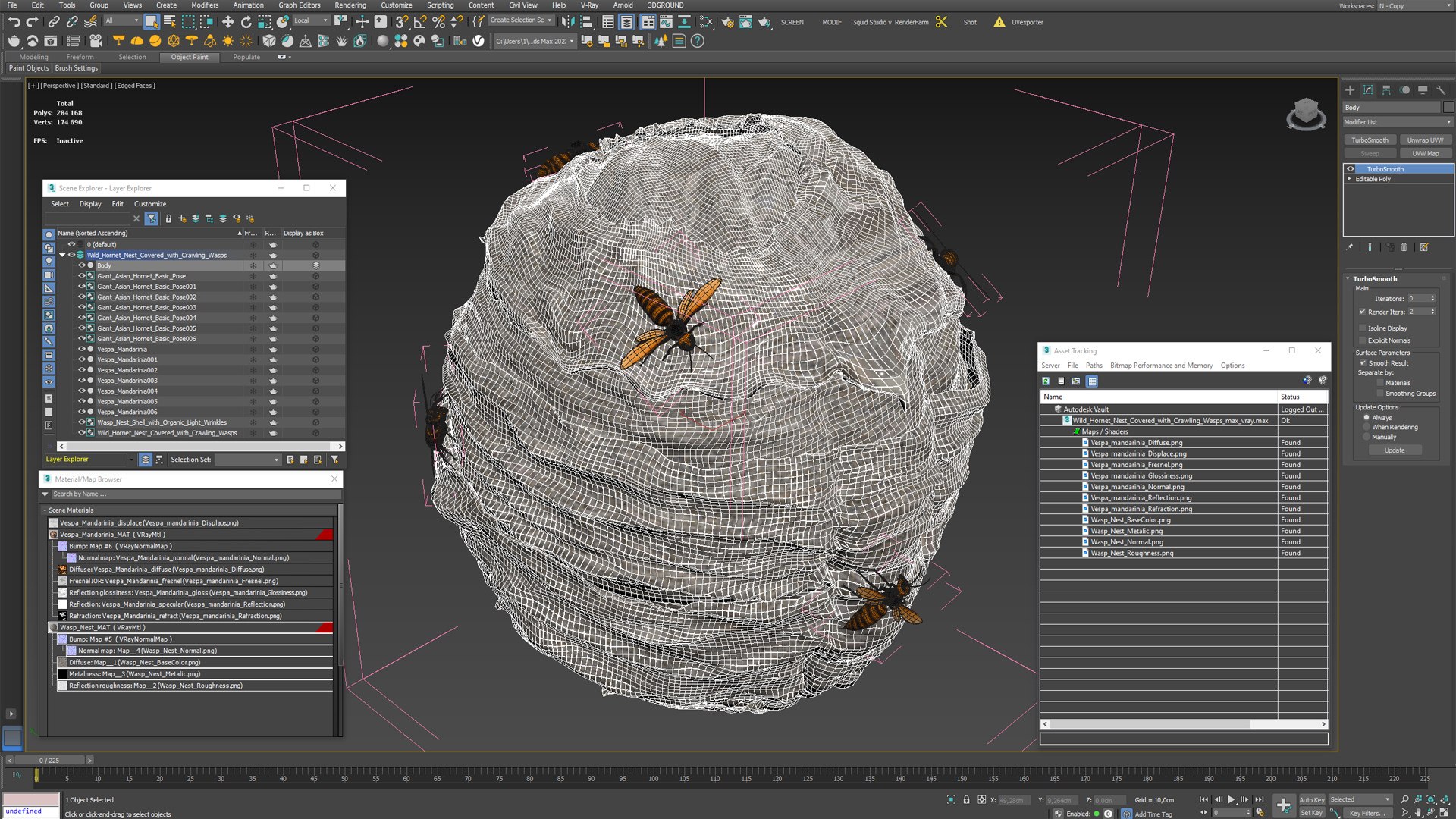
Task: Click the TurboSmooth Update button
Action: point(1394,450)
